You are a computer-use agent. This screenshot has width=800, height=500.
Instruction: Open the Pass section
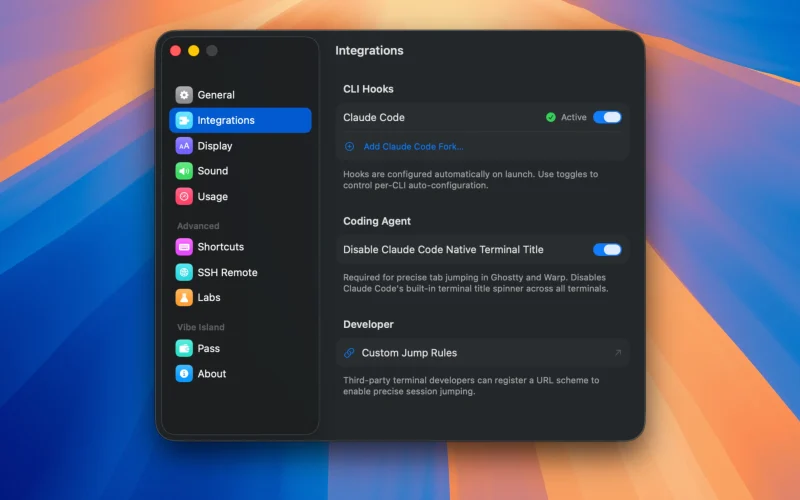tap(240, 348)
